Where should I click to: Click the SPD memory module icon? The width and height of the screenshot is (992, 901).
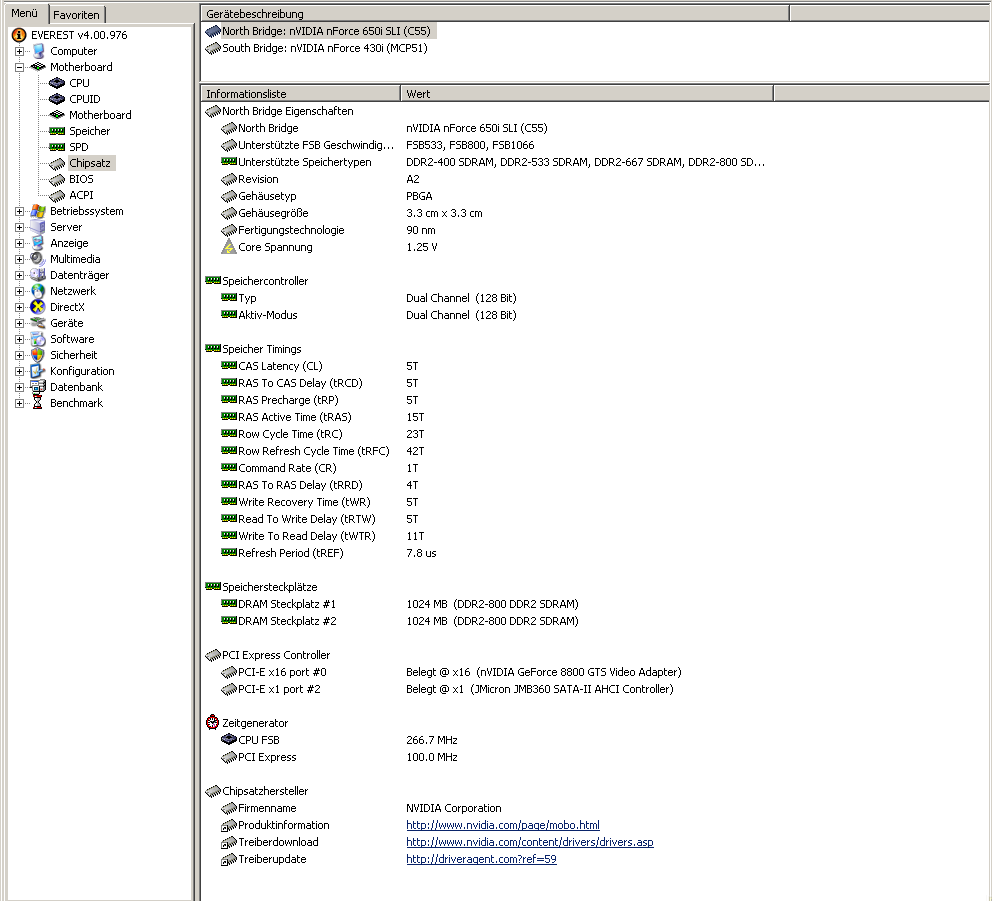(x=57, y=147)
